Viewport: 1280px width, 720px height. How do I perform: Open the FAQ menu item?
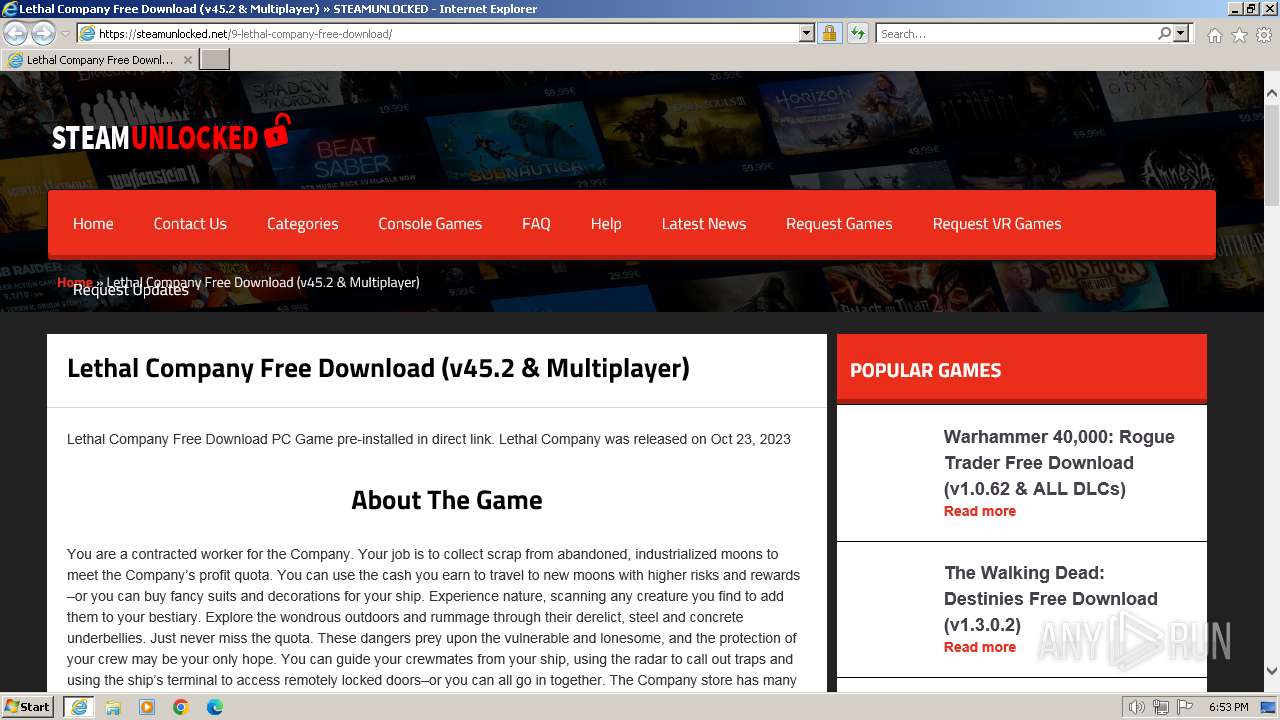[536, 224]
